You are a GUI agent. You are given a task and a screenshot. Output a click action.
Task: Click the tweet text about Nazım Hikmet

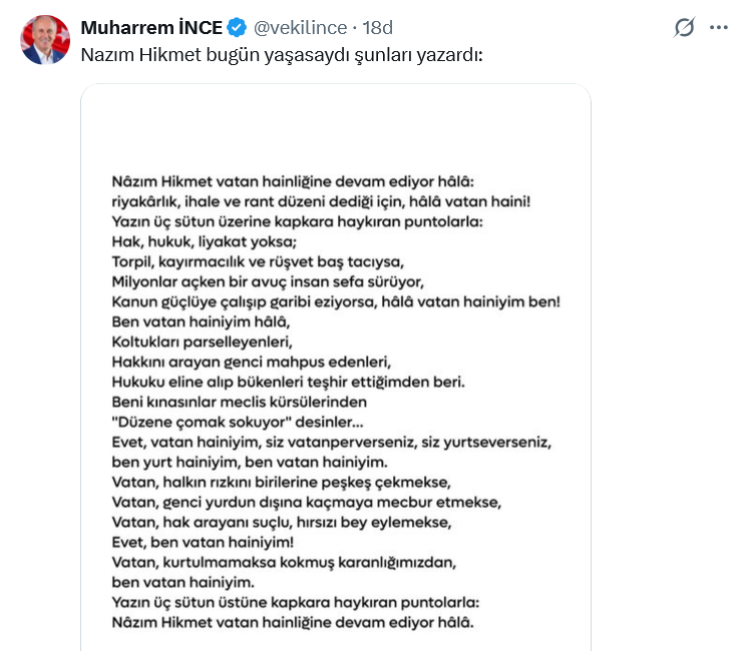click(x=282, y=55)
